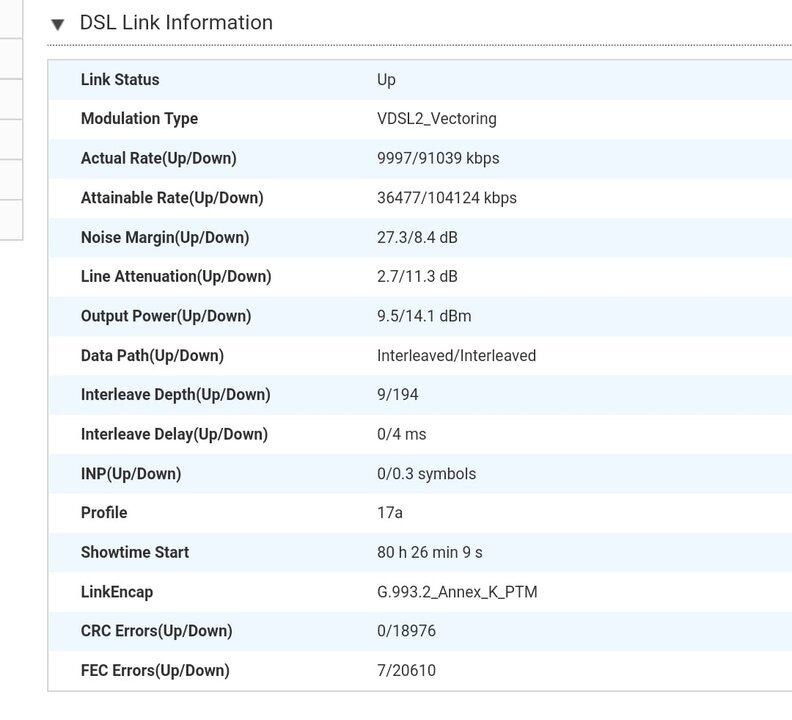792x720 pixels.
Task: Select the Showtime Start uptime value
Action: click(x=430, y=552)
